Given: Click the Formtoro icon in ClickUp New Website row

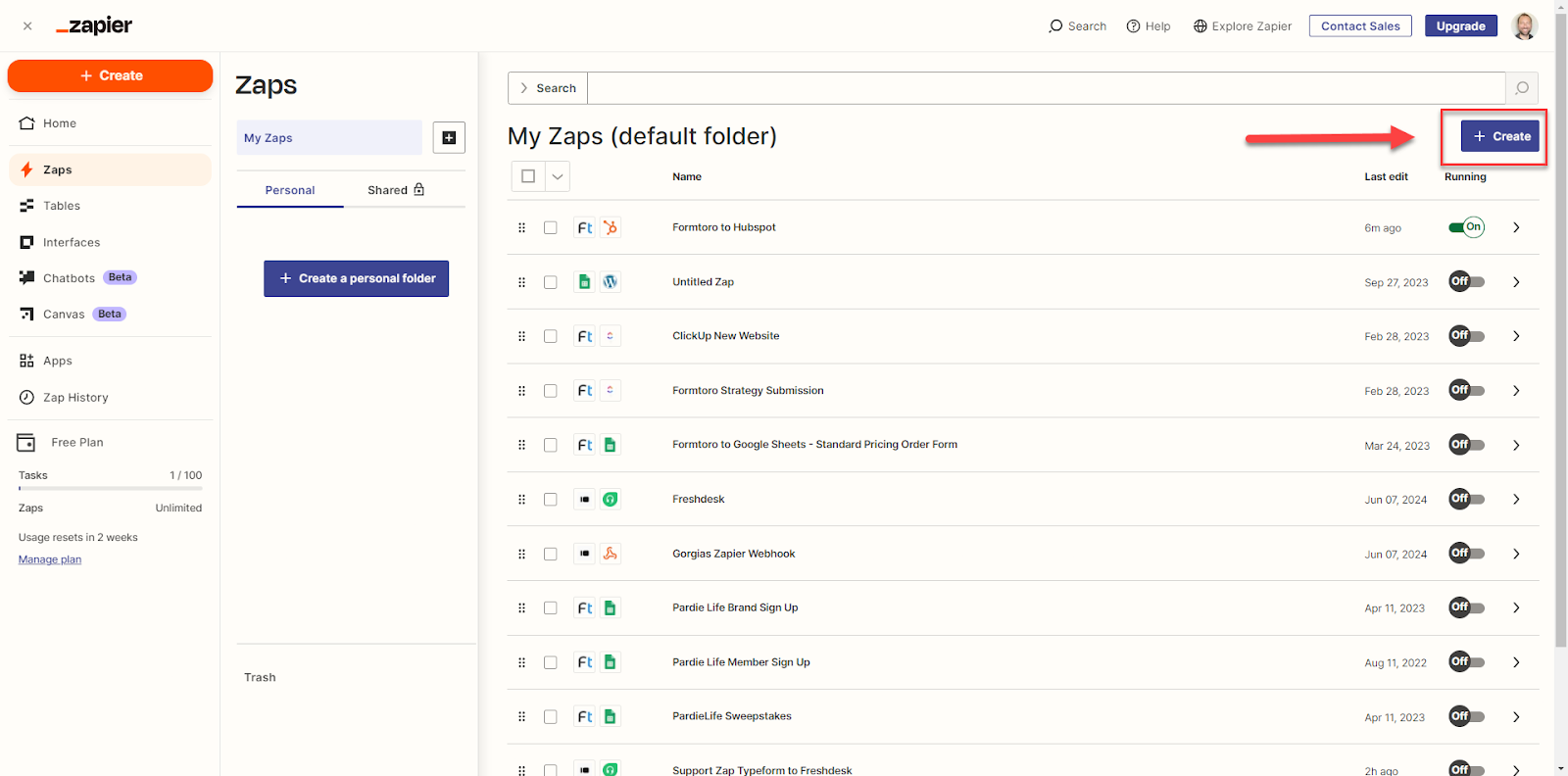Looking at the screenshot, I should (584, 336).
